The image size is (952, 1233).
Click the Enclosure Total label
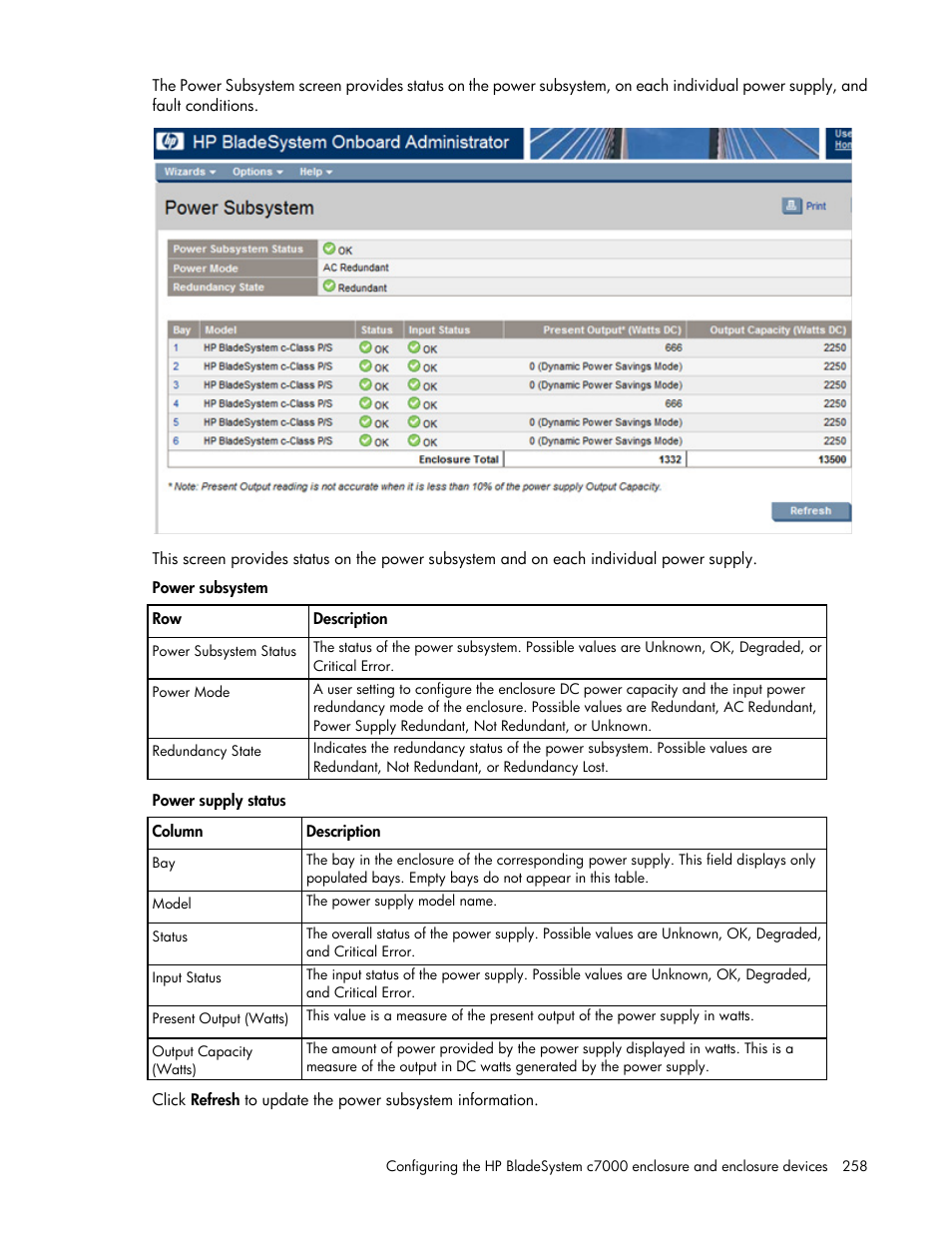click(x=459, y=460)
